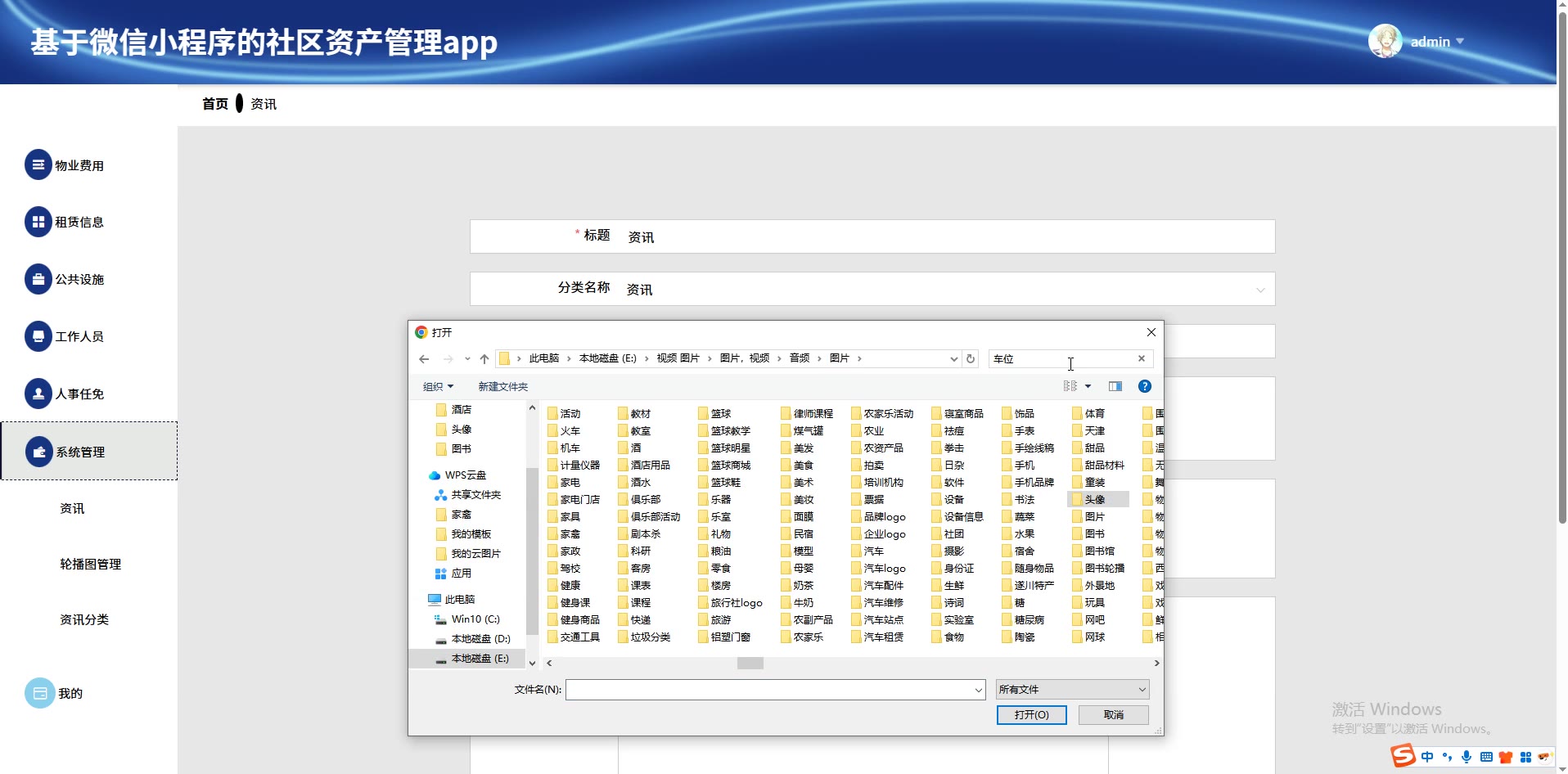Refresh the file dialog folder view

coord(971,359)
